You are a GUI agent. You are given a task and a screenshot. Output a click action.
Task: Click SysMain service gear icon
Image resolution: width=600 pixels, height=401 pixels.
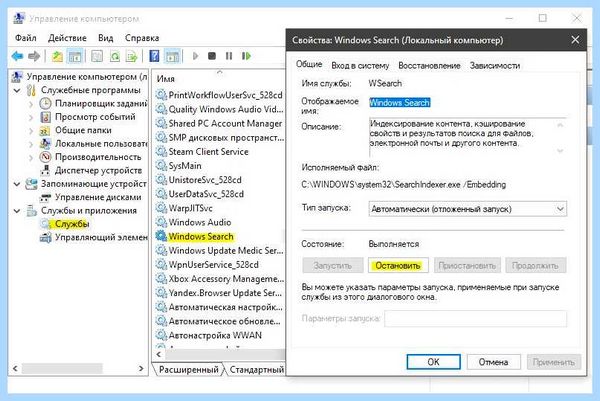pyautogui.click(x=161, y=166)
